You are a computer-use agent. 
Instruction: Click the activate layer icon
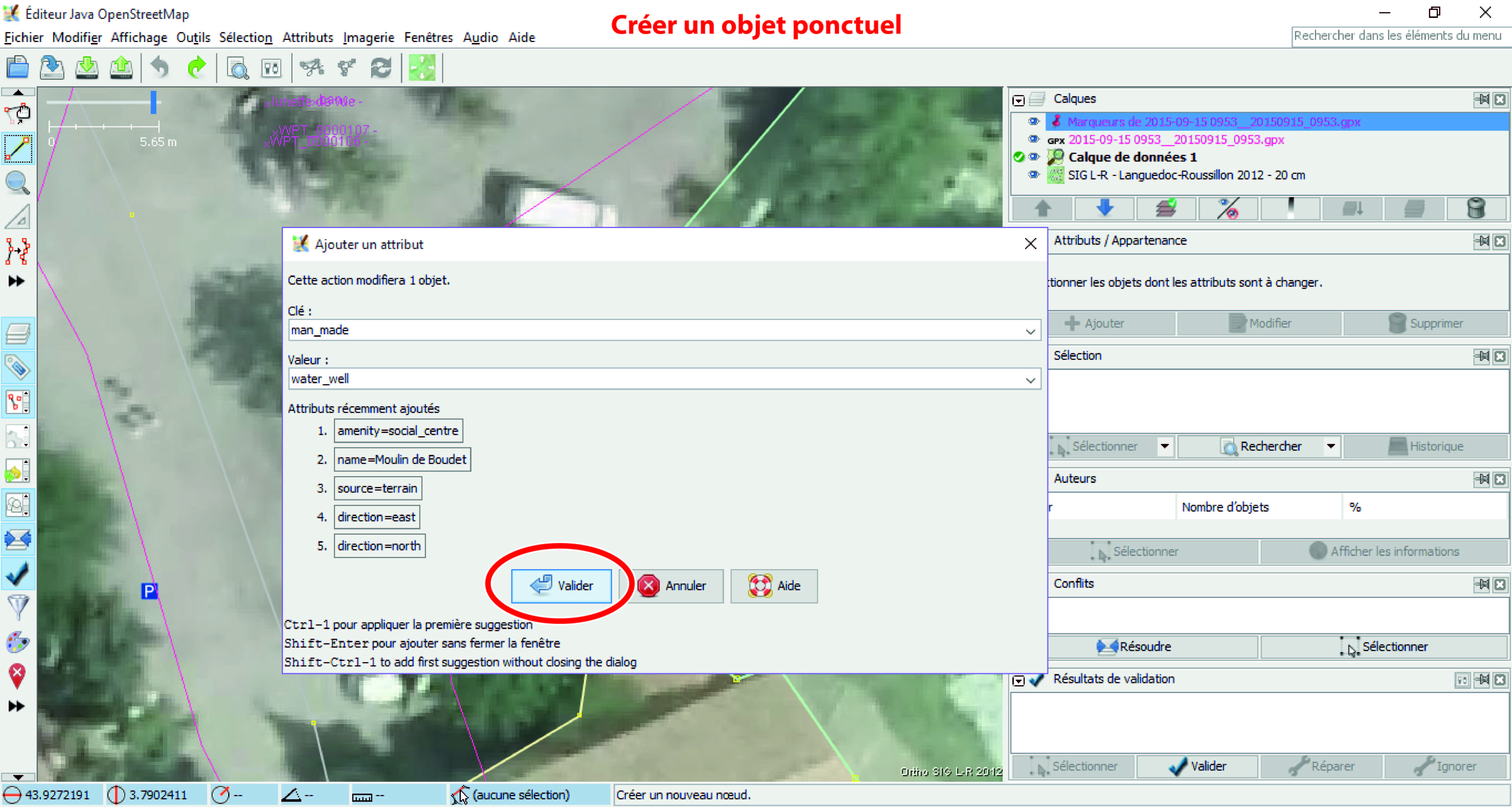click(1167, 208)
